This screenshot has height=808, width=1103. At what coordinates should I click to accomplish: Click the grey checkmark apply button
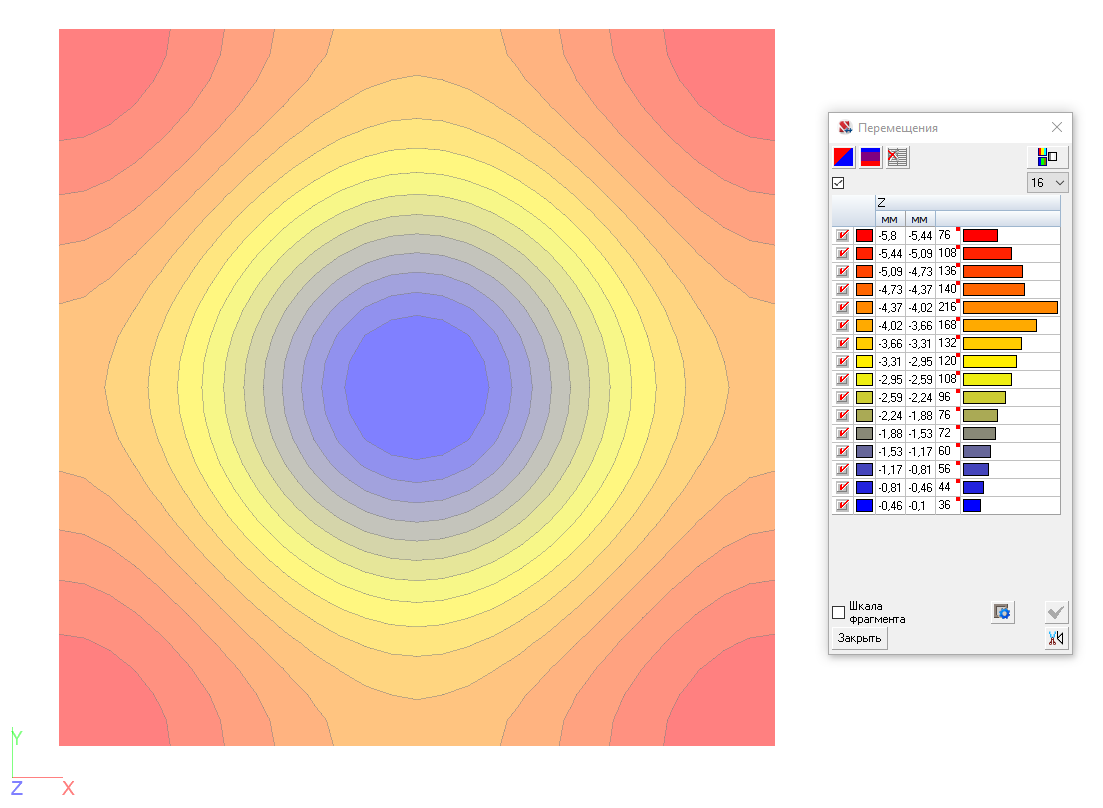click(1056, 612)
